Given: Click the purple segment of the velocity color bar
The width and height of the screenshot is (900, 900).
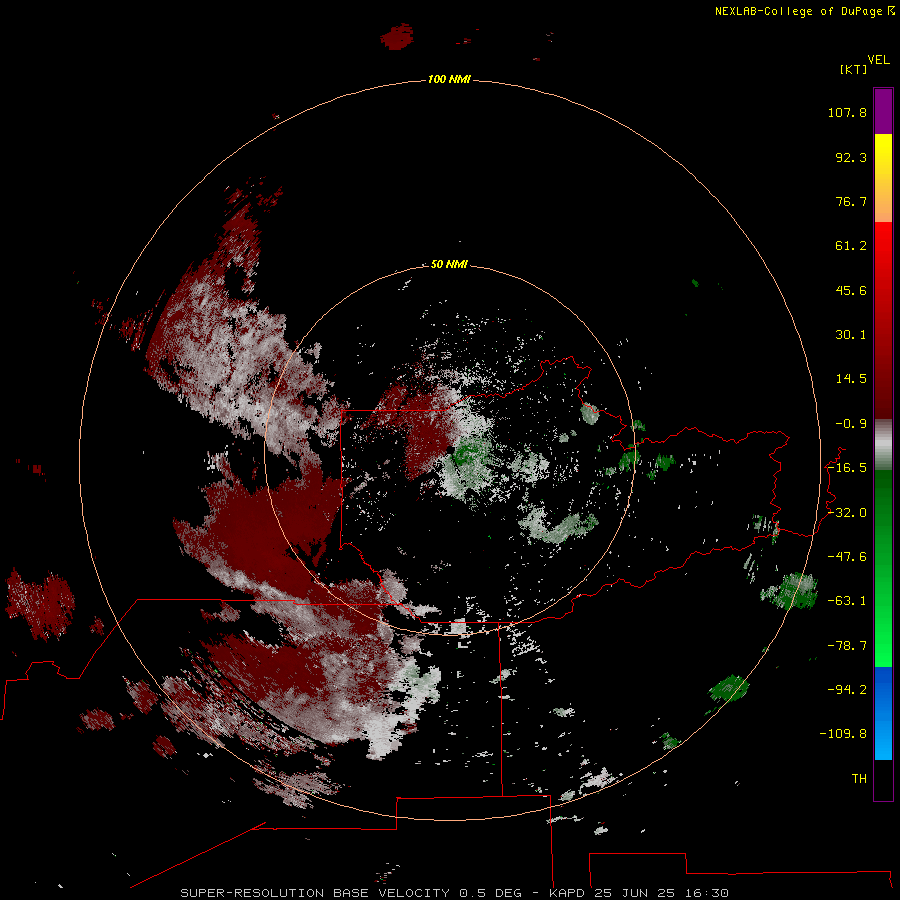Looking at the screenshot, I should tap(883, 111).
